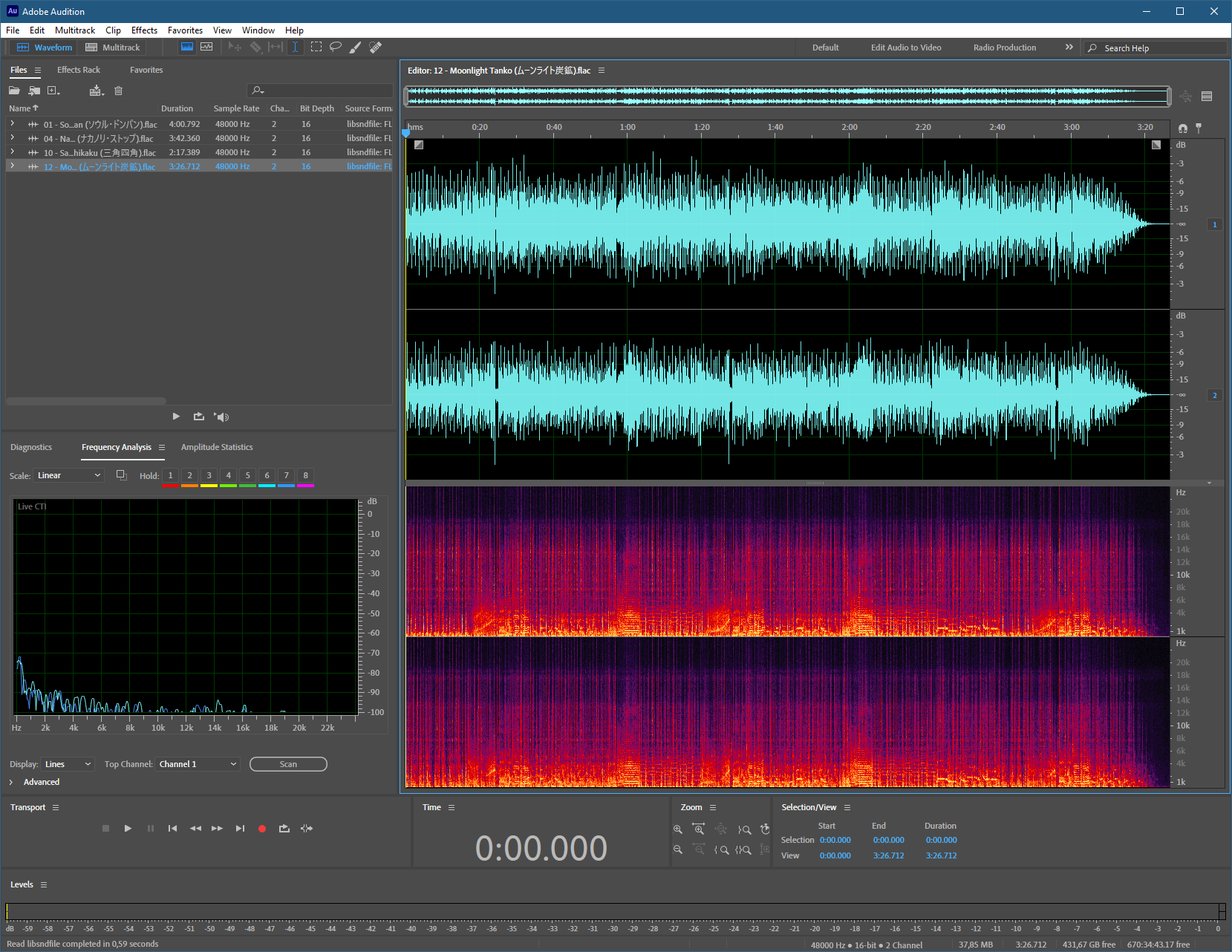Toggle Hold button 1

[x=170, y=475]
